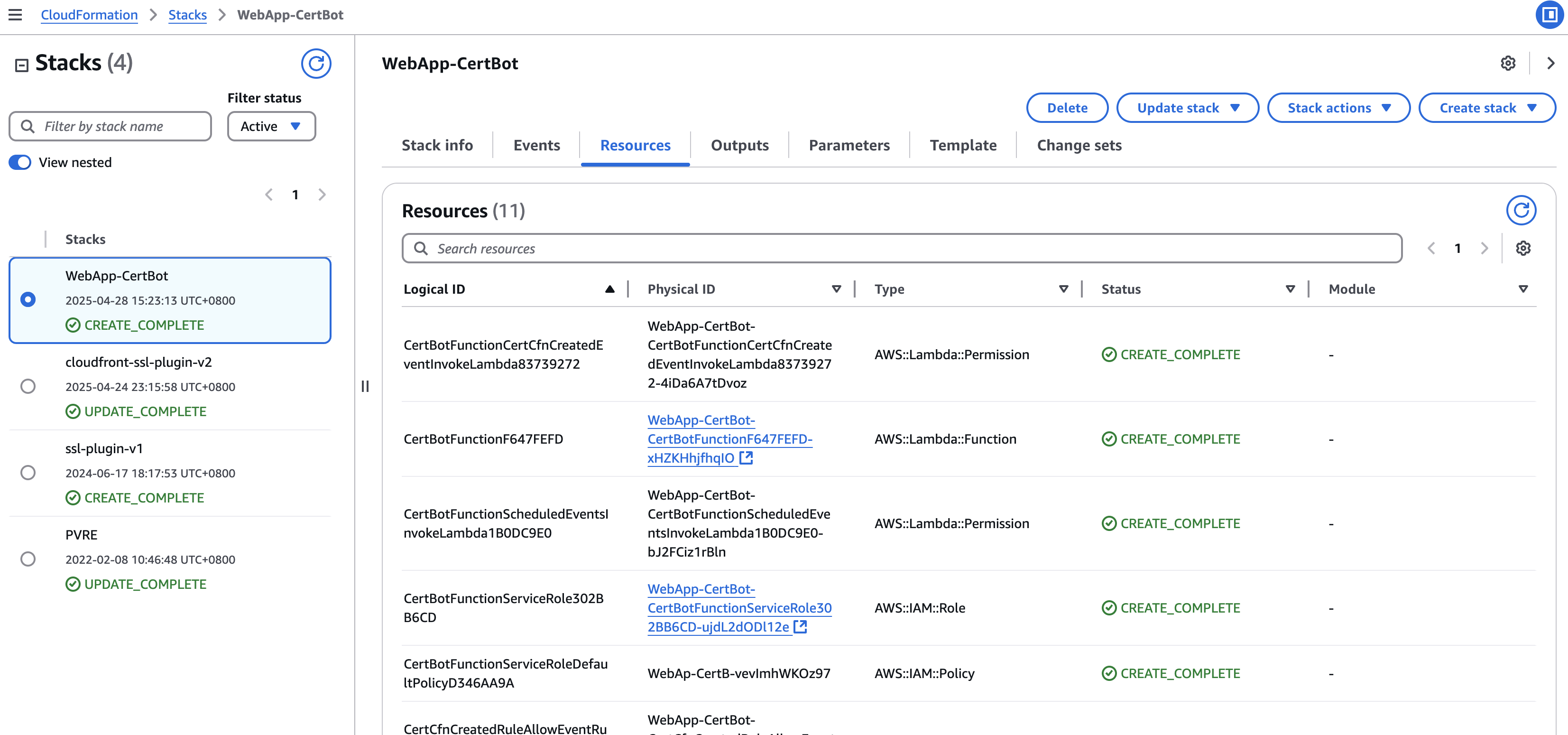Open the Create stack dropdown
The height and width of the screenshot is (735, 1568).
[1487, 108]
